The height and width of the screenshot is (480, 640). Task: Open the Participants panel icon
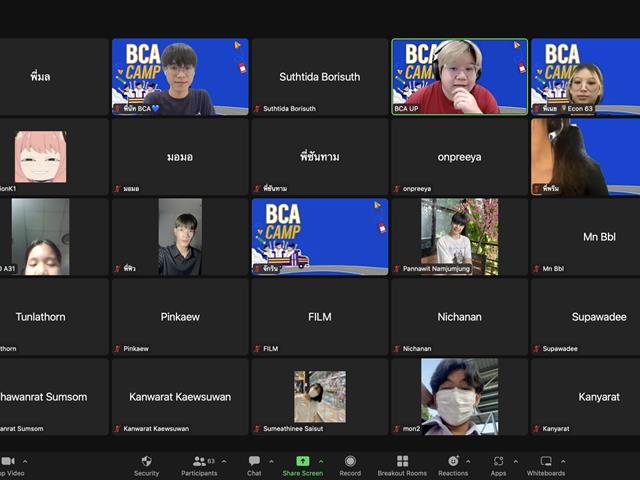pyautogui.click(x=199, y=461)
